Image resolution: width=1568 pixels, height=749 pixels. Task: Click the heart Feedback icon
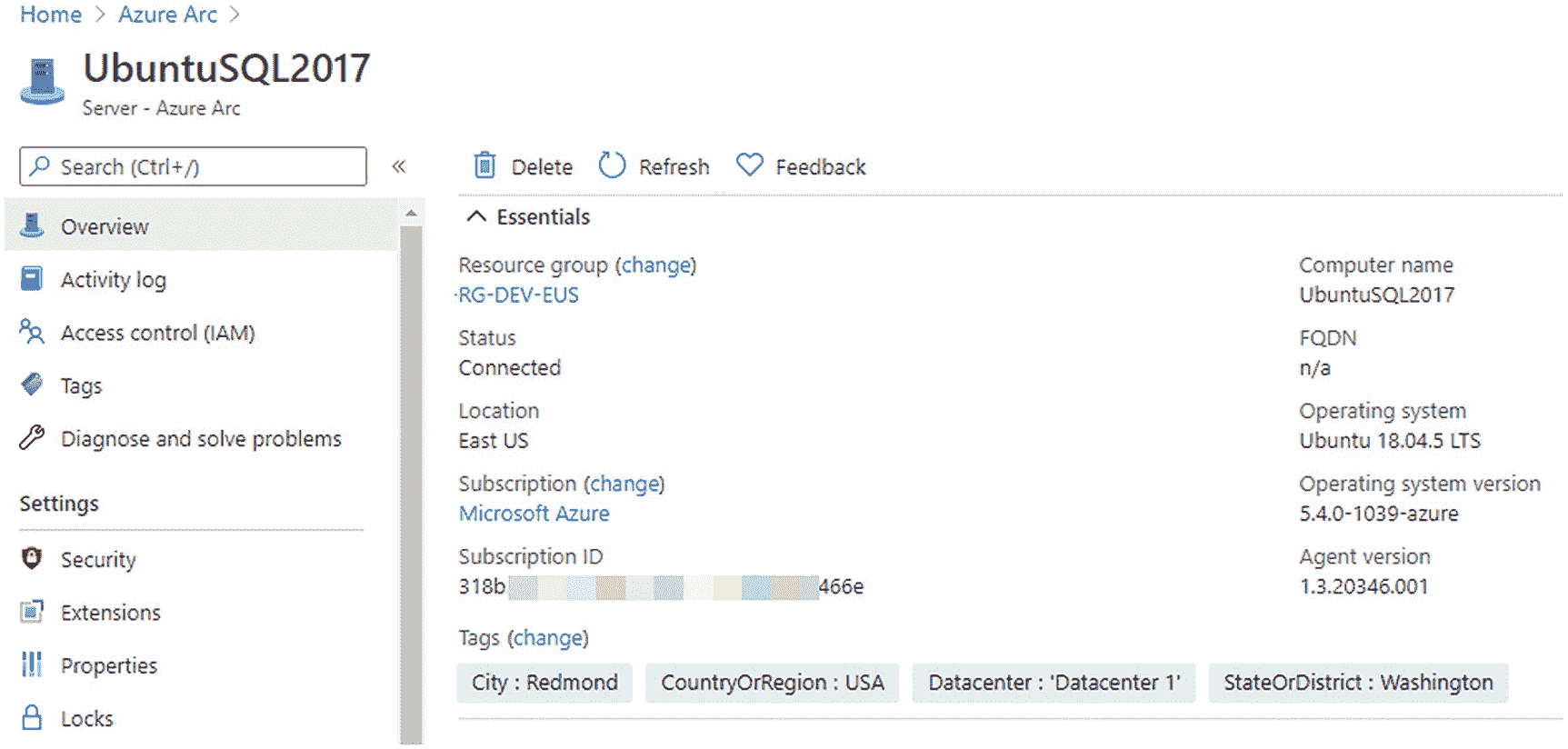pyautogui.click(x=749, y=165)
